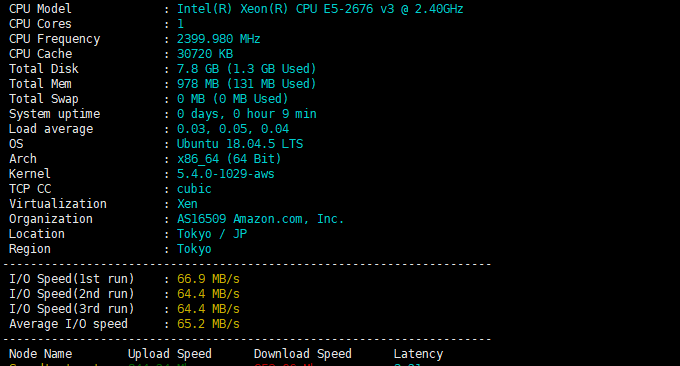
Task: Select memory value '978 MB (131 MB Used)'
Action: tap(246, 84)
